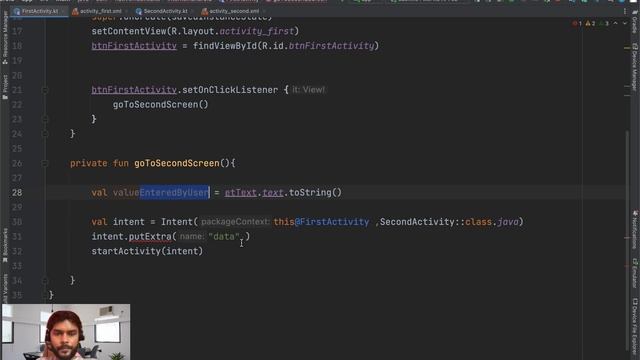This screenshot has height=360, width=640.
Task: Switch to the FirstActivity.kt editor tab
Action: click(40, 11)
